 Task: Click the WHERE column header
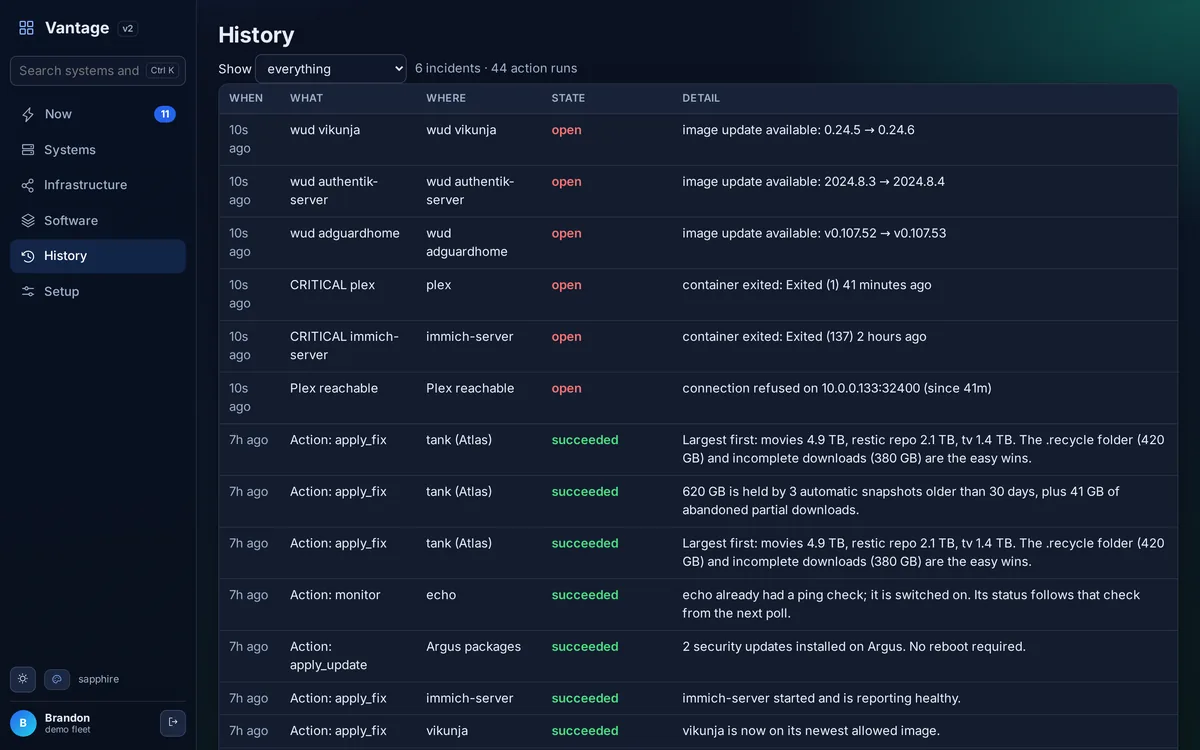tap(448, 98)
